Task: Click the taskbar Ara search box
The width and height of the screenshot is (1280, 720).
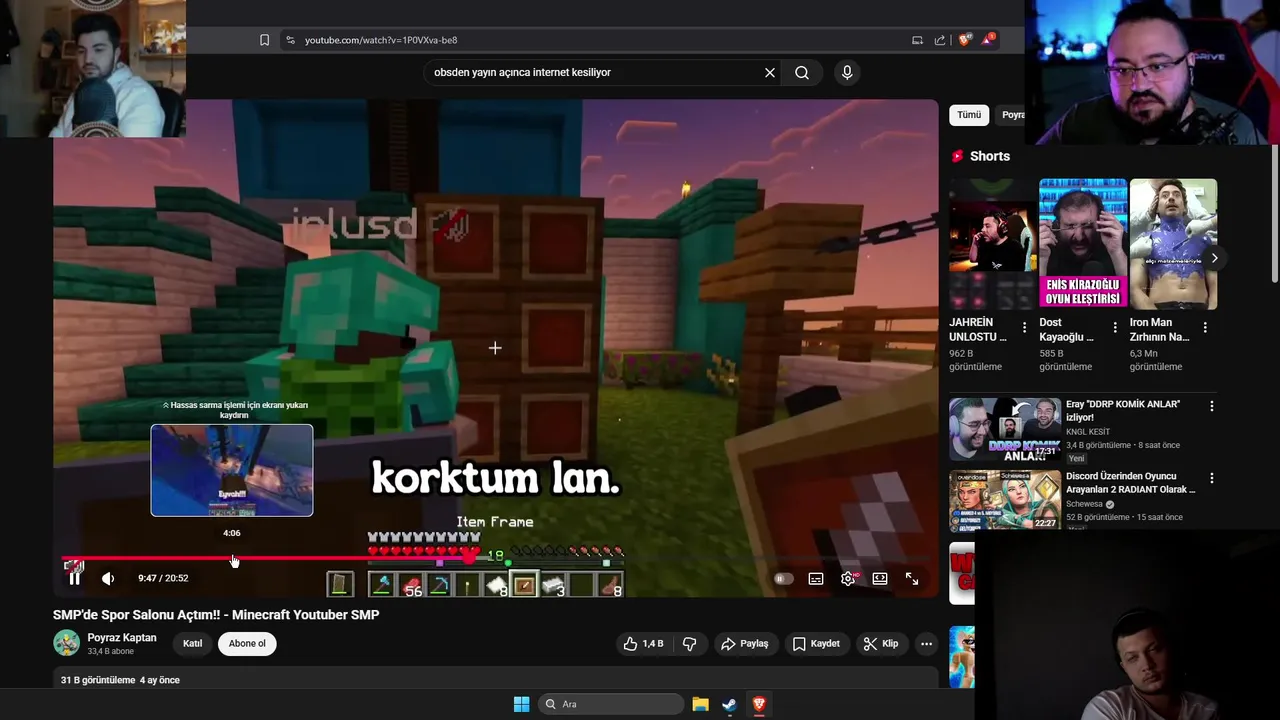Action: click(x=611, y=704)
